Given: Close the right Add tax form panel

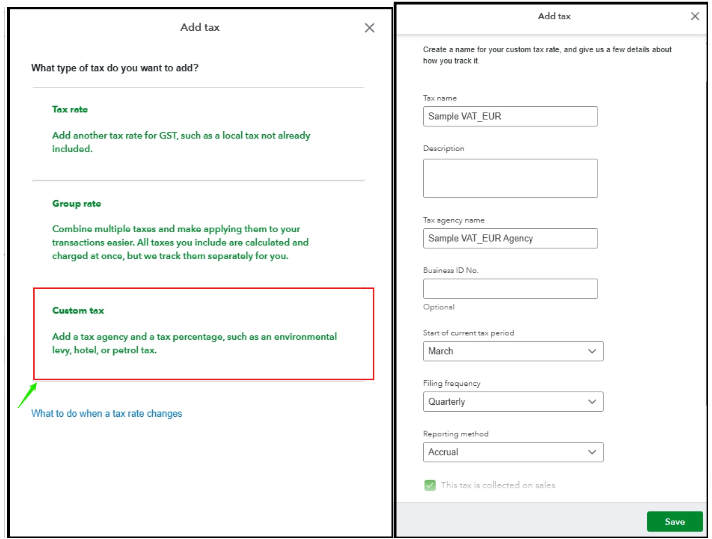Looking at the screenshot, I should 695,16.
